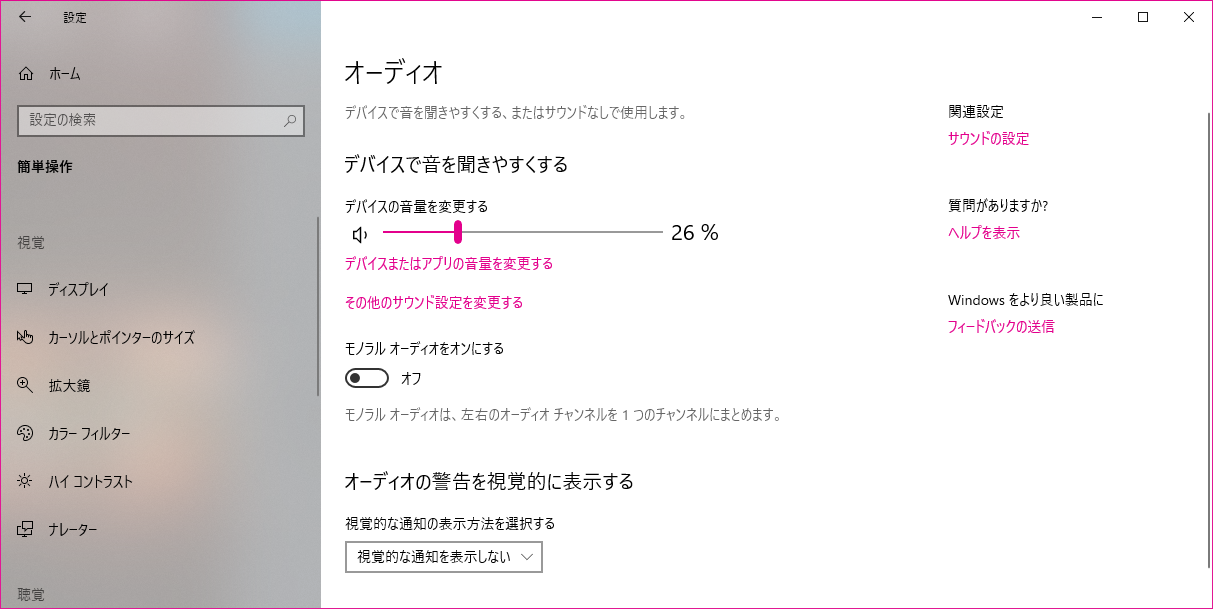Click その他のサウンド設定を変更する link
Screen dimensions: 1213x609
(x=433, y=303)
